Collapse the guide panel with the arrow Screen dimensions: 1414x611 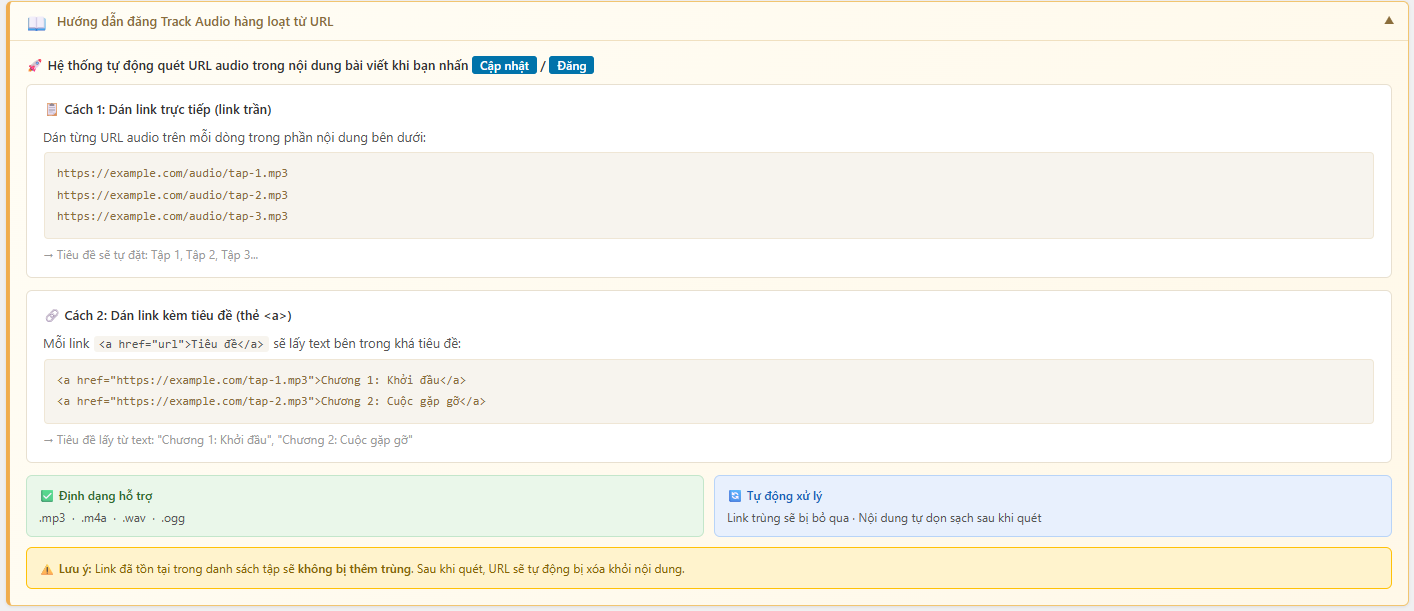coord(1388,20)
